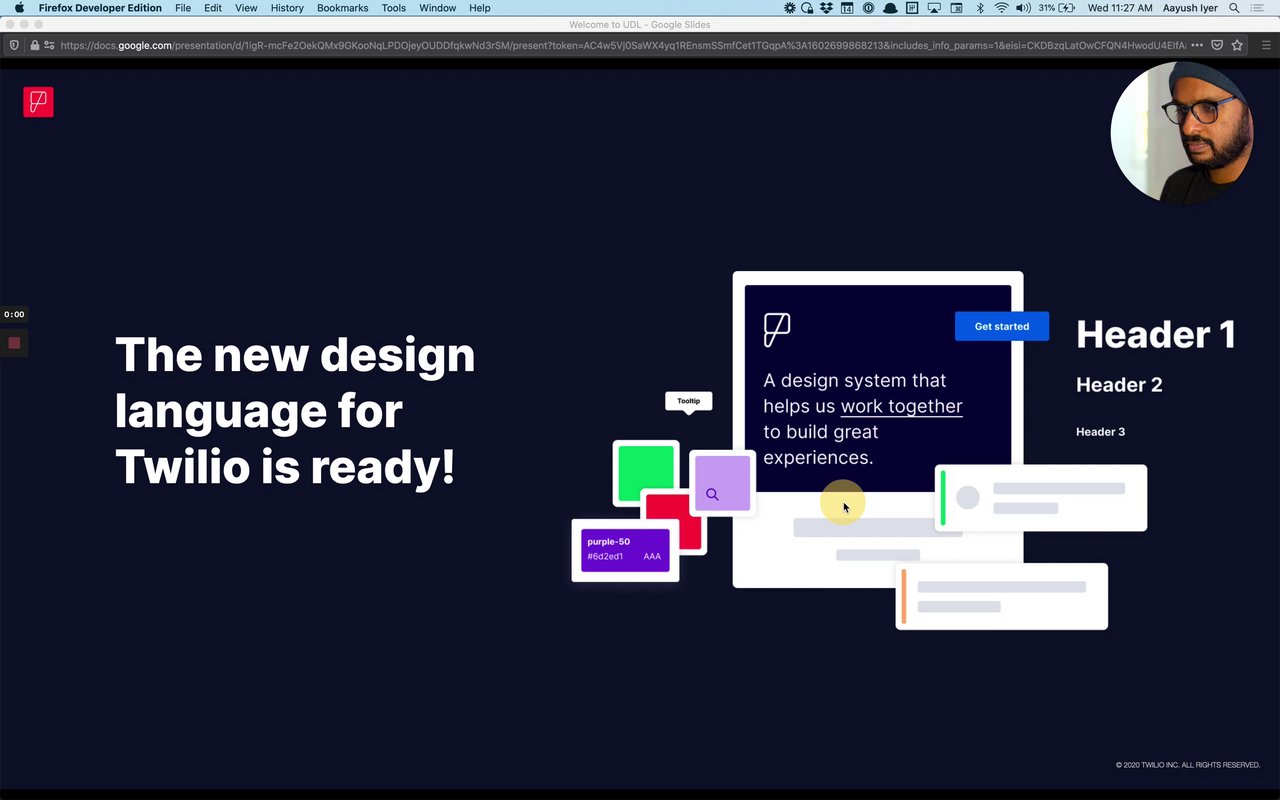The width and height of the screenshot is (1280, 800).
Task: Click the green color swatch
Action: pos(646,472)
